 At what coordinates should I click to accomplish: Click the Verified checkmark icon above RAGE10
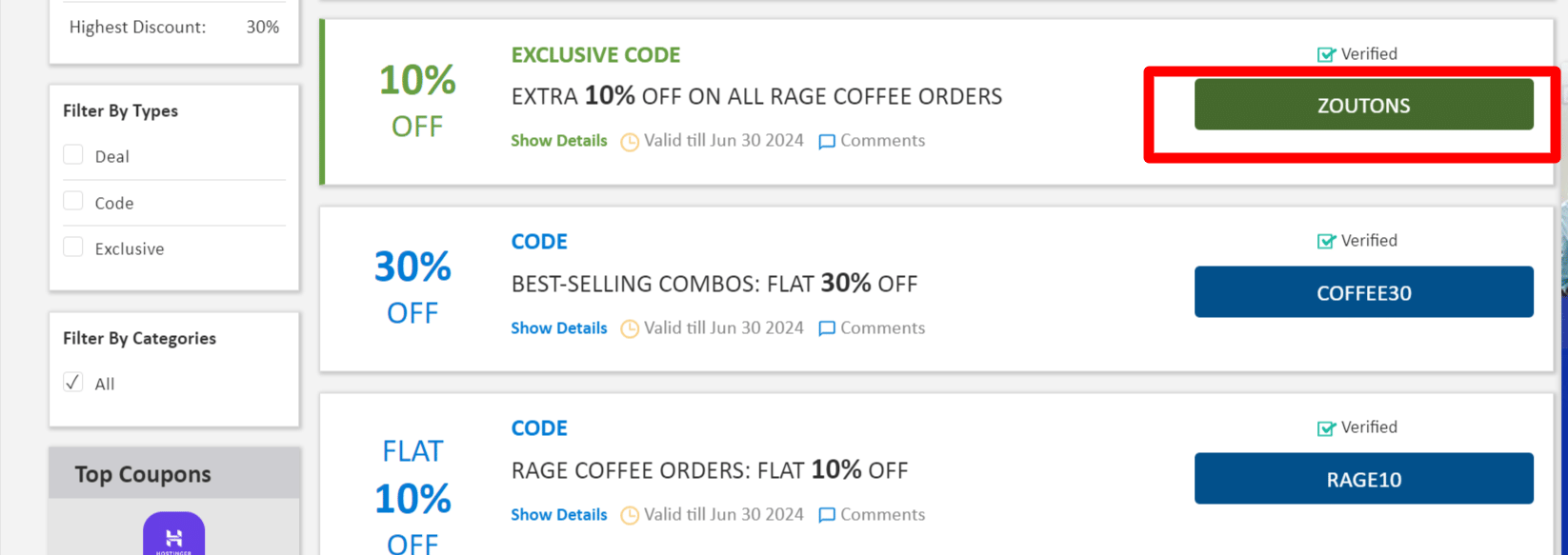point(1326,427)
